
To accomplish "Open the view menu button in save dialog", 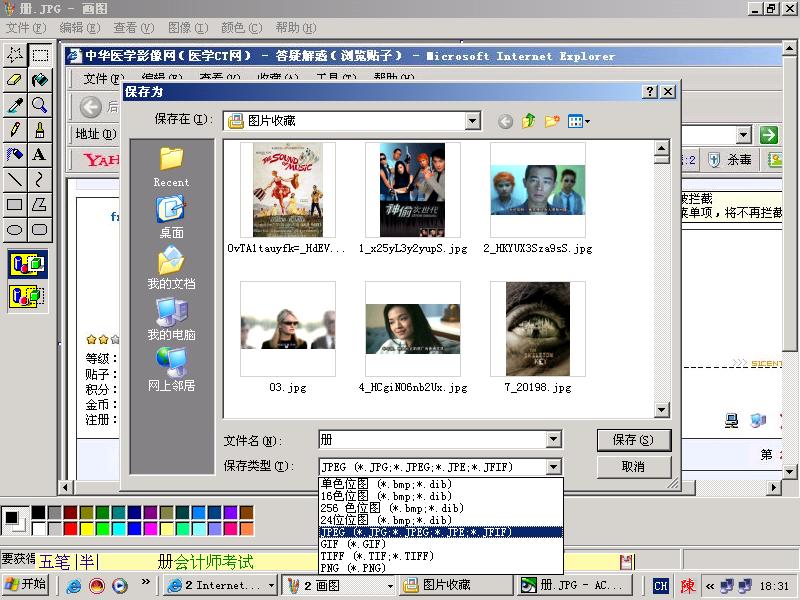I will point(579,121).
